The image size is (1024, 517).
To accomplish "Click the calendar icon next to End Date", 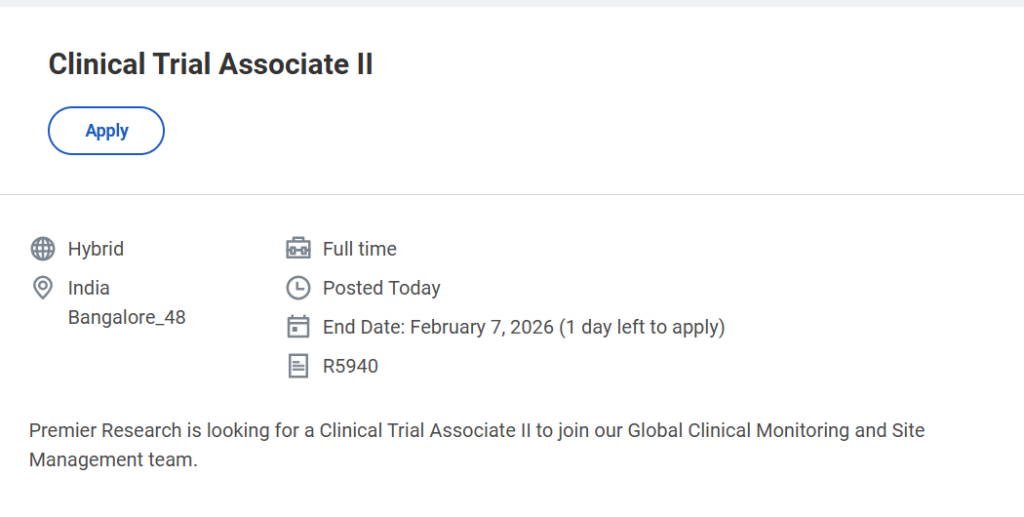I will tap(298, 327).
